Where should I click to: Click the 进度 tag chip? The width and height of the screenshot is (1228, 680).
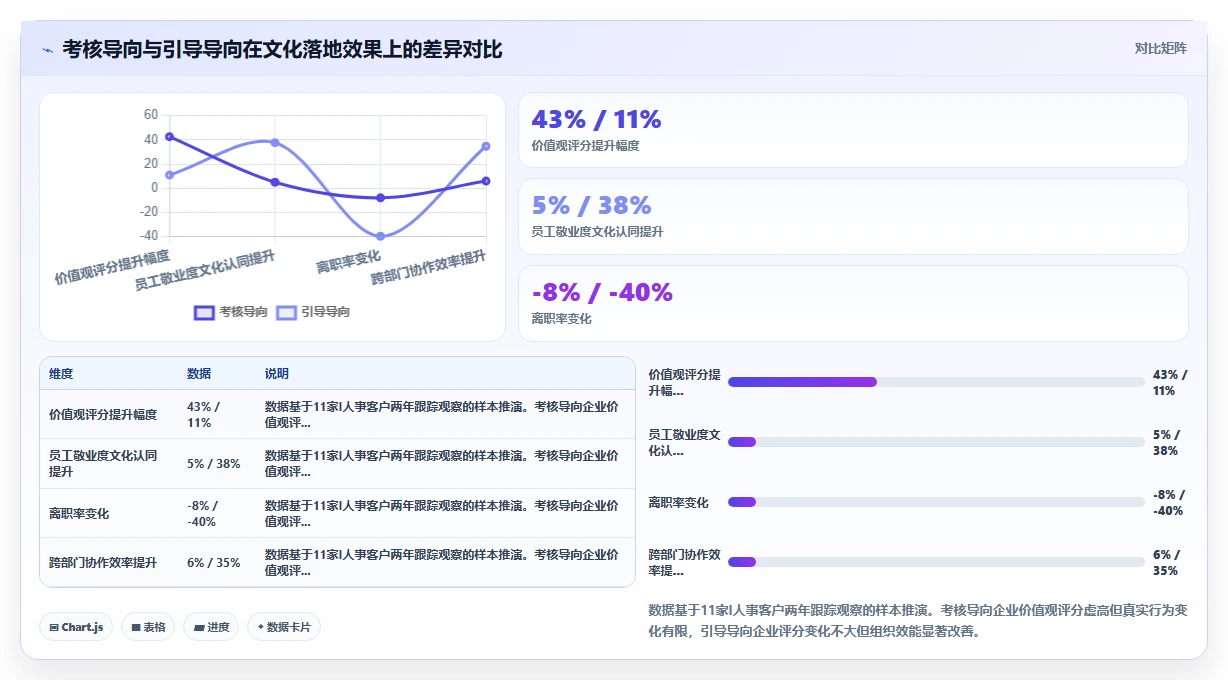click(x=211, y=627)
